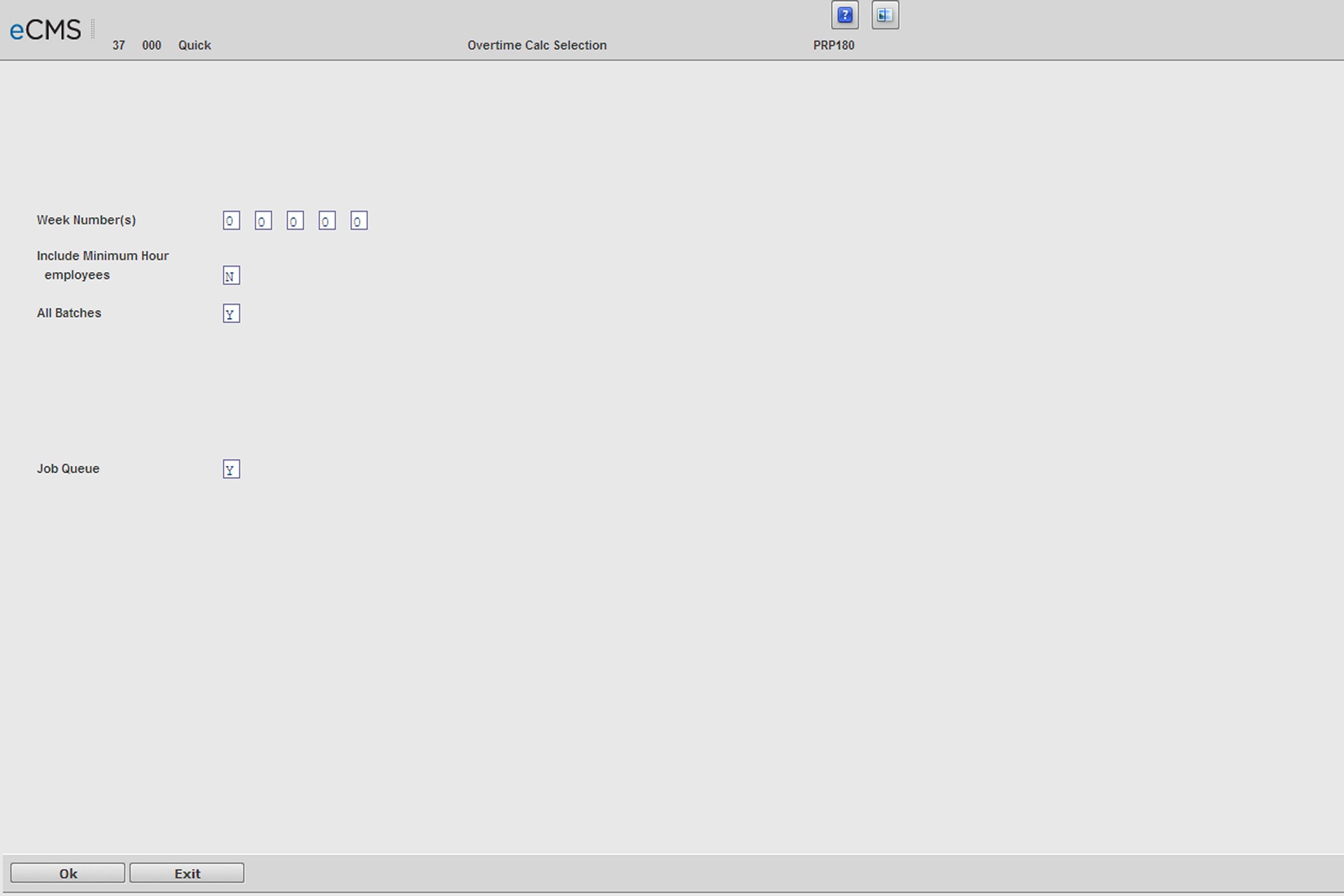
Task: Click the Week Number(s) label
Action: [86, 220]
